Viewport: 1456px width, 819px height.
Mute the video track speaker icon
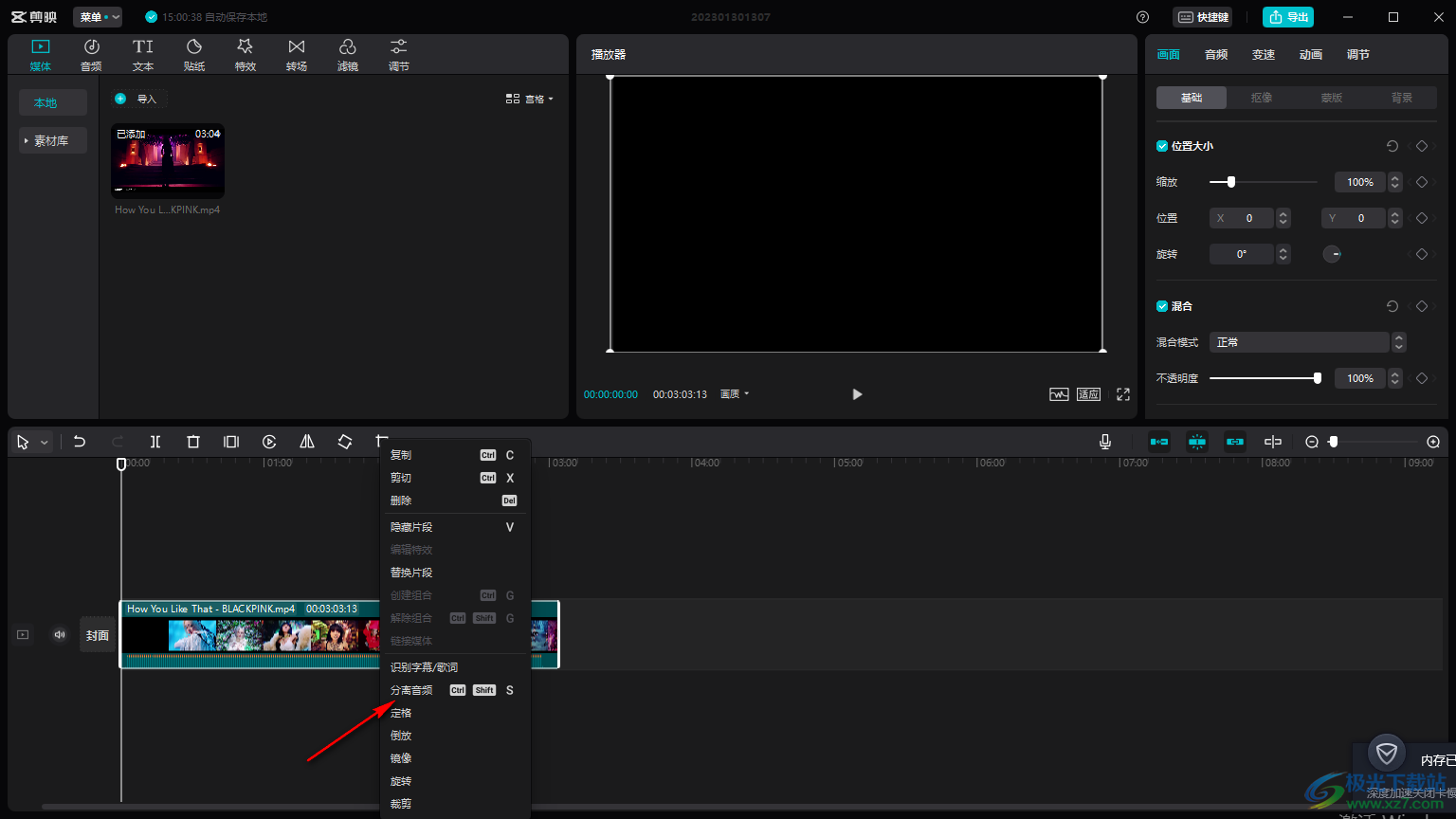pos(60,634)
